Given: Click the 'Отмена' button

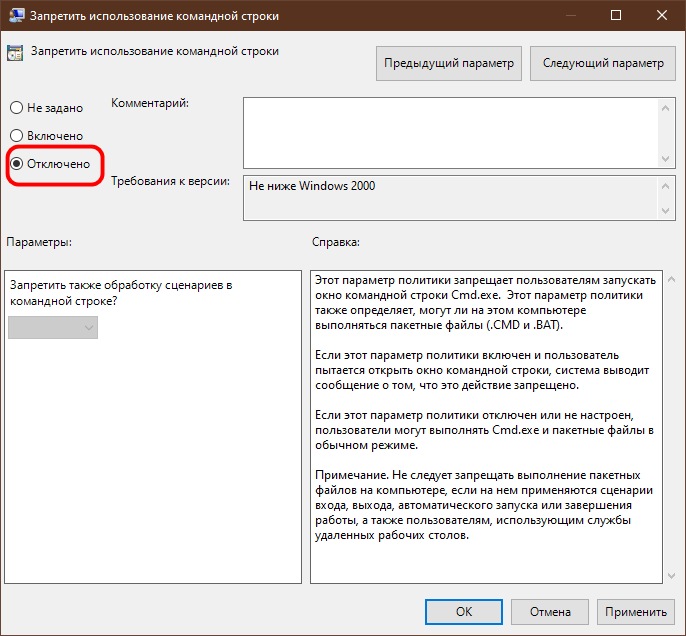Looking at the screenshot, I should [550, 612].
